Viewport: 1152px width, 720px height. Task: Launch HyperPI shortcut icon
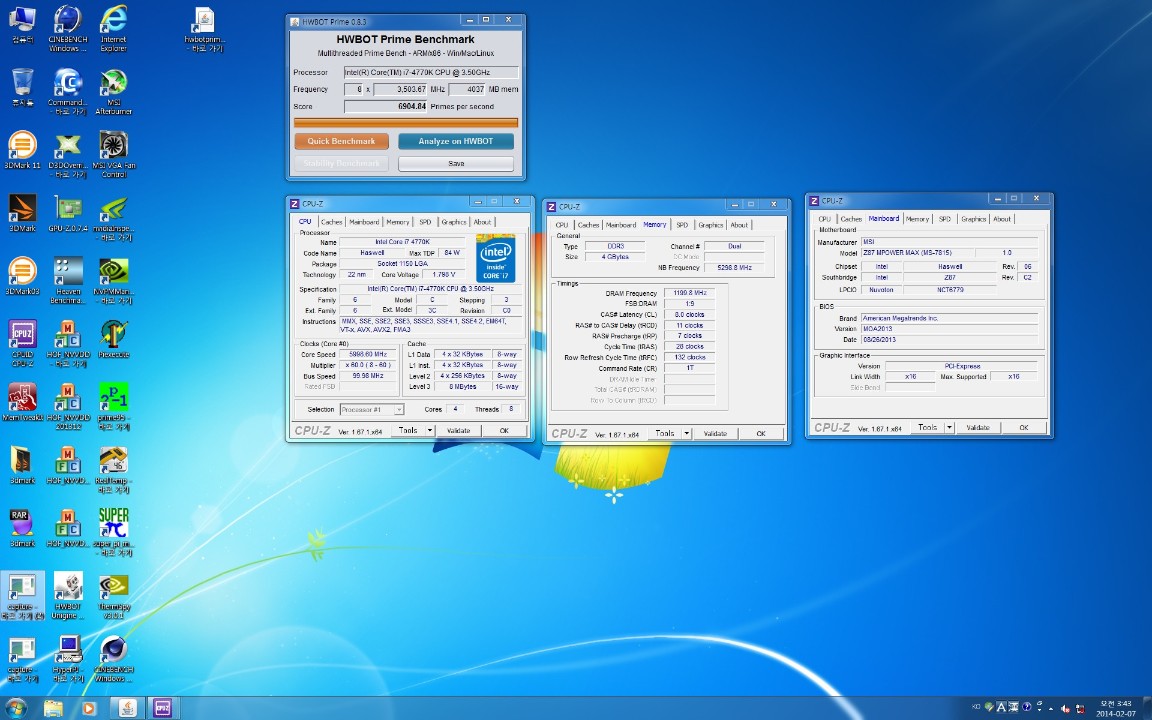tap(68, 660)
